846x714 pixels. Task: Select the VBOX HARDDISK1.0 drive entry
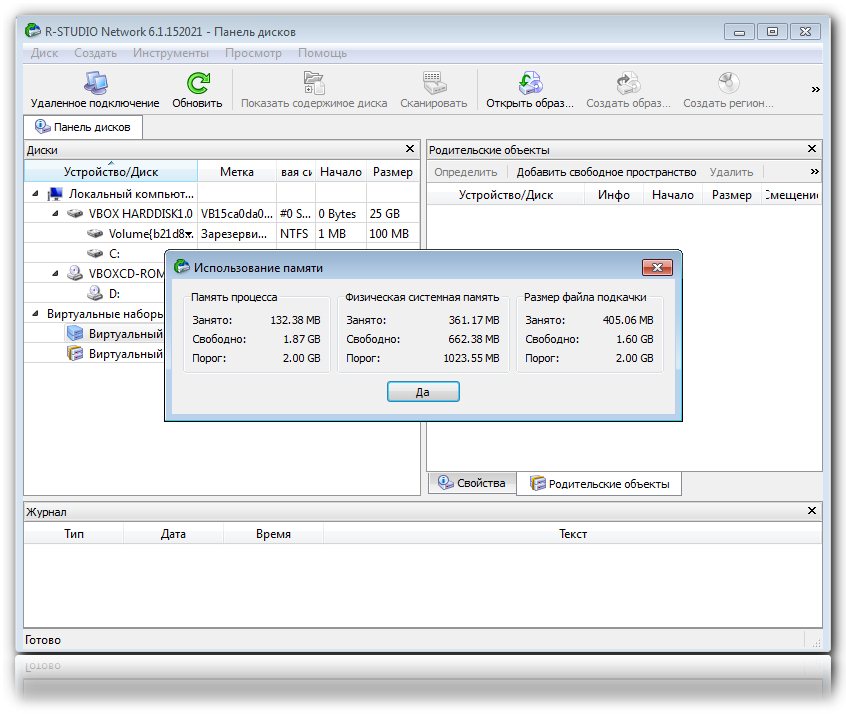pos(140,214)
